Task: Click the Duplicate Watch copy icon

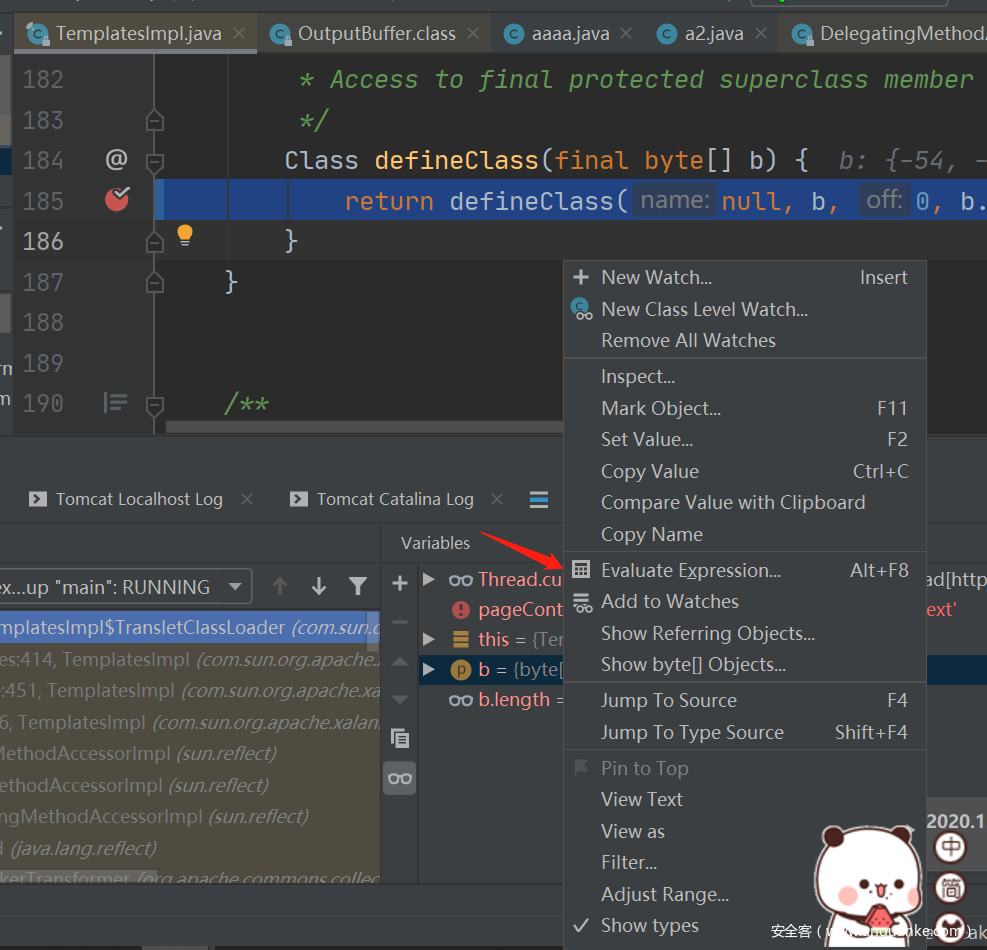Action: coord(400,738)
